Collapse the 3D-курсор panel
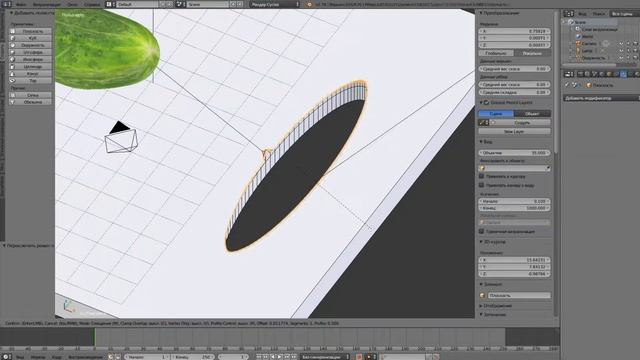This screenshot has height=360, width=640. click(481, 242)
